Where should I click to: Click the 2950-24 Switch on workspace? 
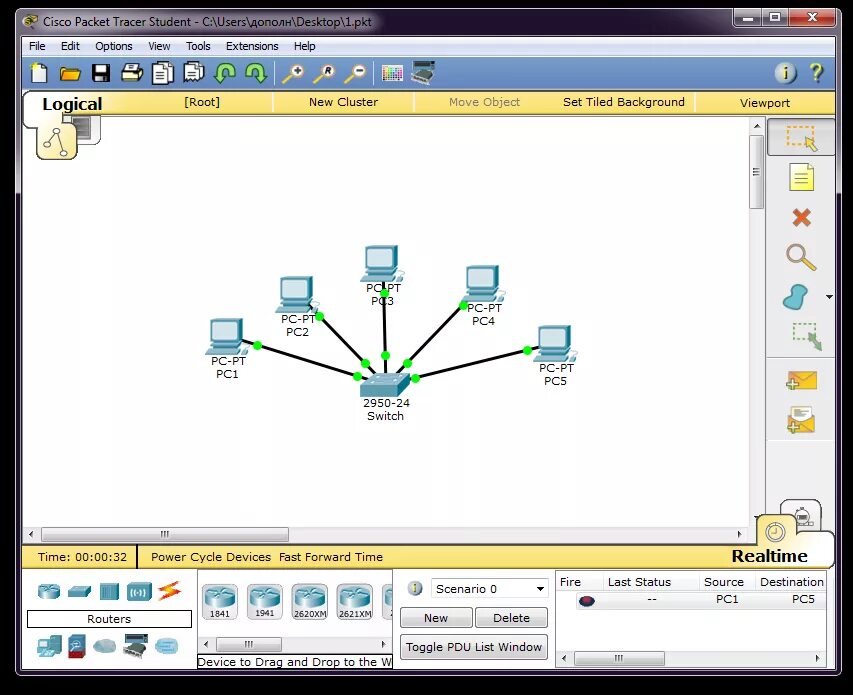[x=385, y=385]
